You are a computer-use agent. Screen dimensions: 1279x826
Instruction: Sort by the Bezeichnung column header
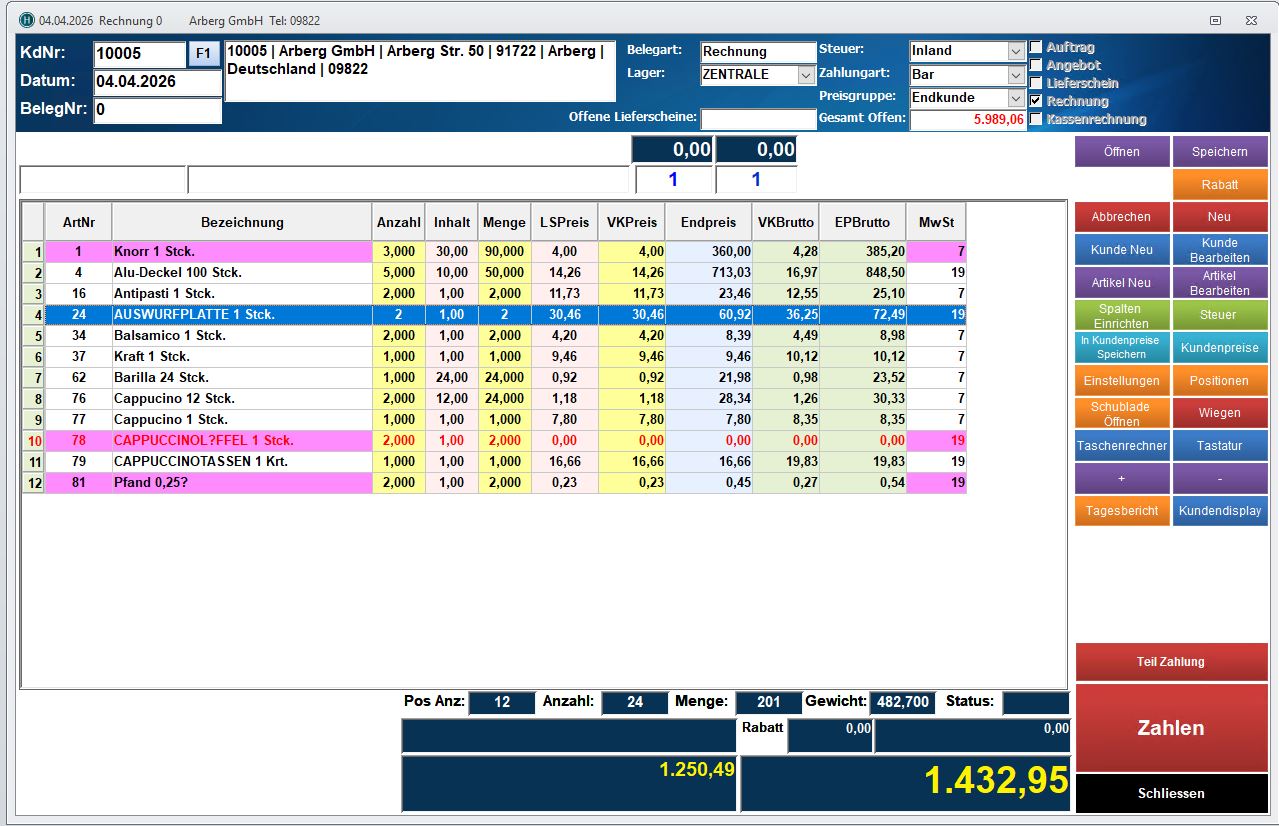tap(242, 222)
